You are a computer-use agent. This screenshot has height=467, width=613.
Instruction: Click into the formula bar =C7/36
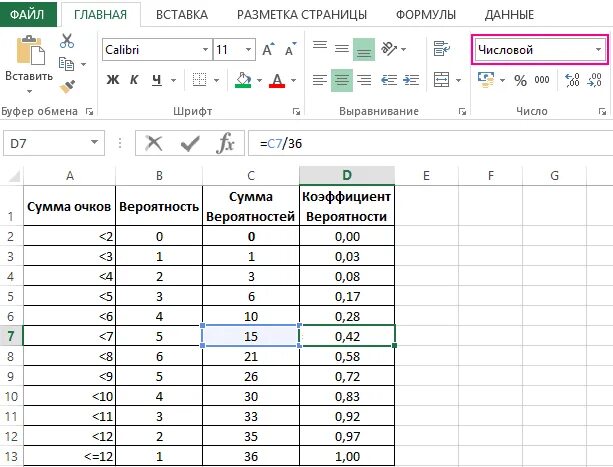pos(430,143)
